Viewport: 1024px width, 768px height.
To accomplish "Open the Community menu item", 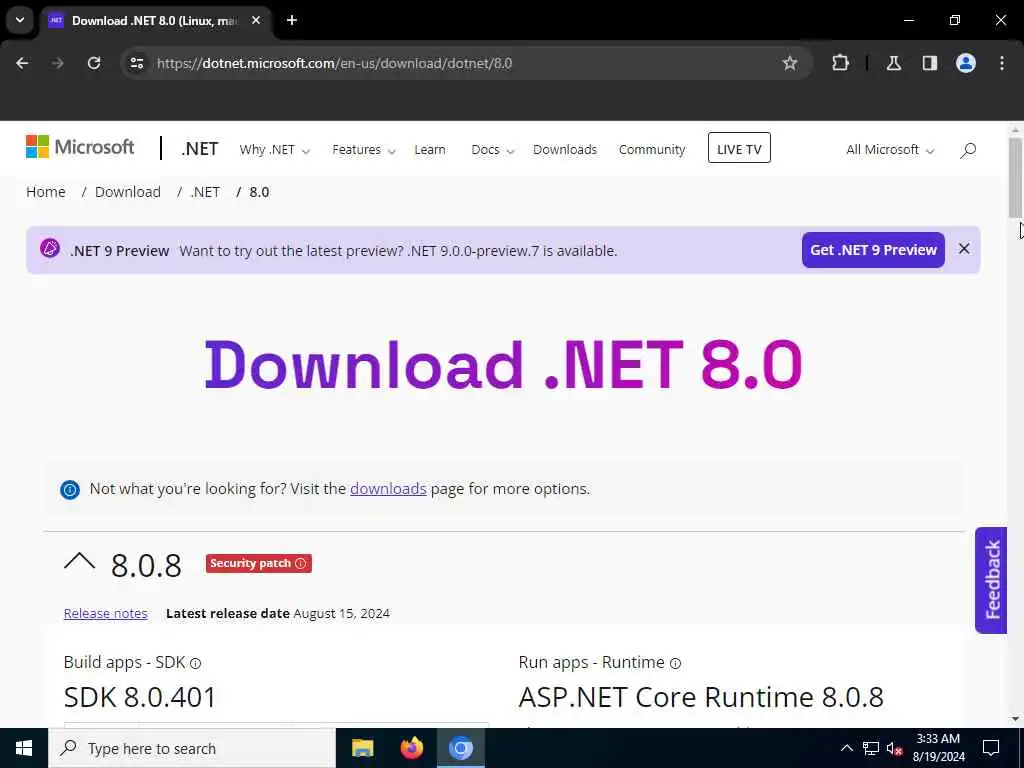I will coord(652,150).
